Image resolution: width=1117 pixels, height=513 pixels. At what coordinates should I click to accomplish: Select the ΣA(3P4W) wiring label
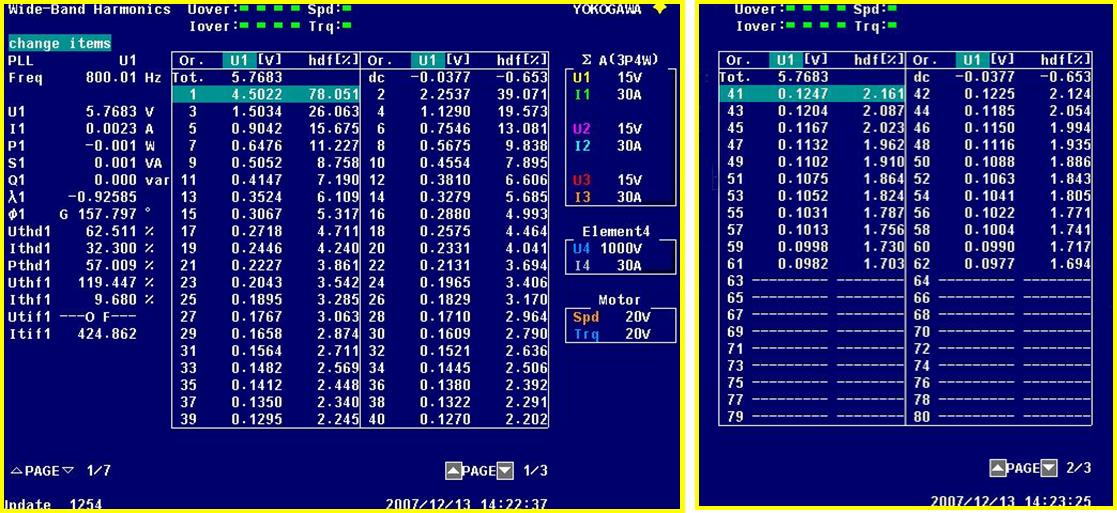tap(620, 59)
